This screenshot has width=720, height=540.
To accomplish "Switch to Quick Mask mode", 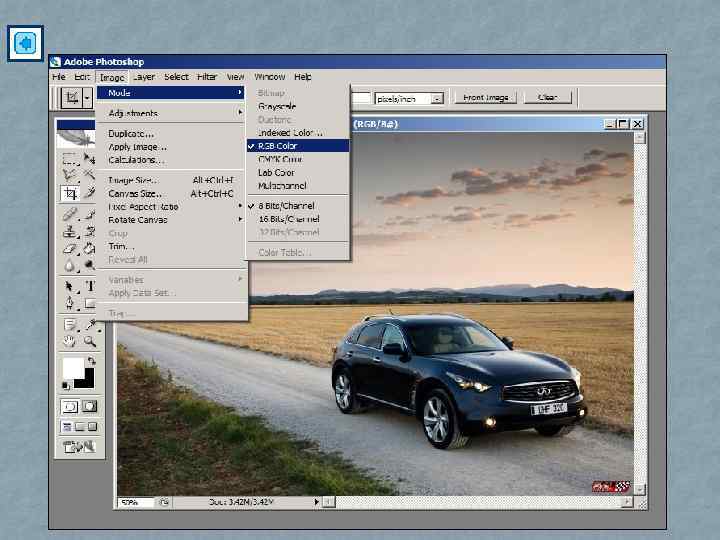I will (x=89, y=406).
